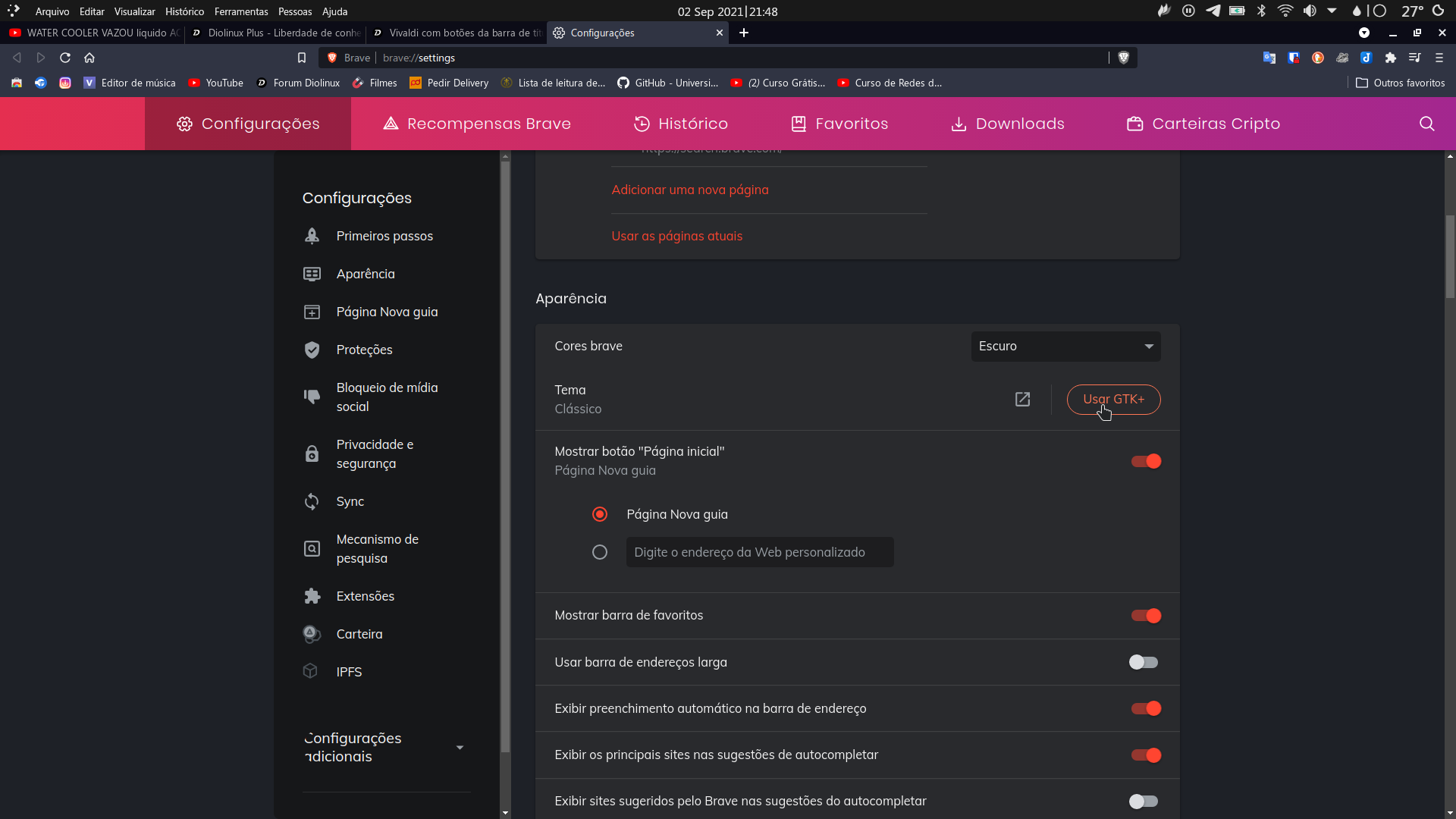Screen dimensions: 1456x819
Task: Open Downloads top tab
Action: 1008,124
